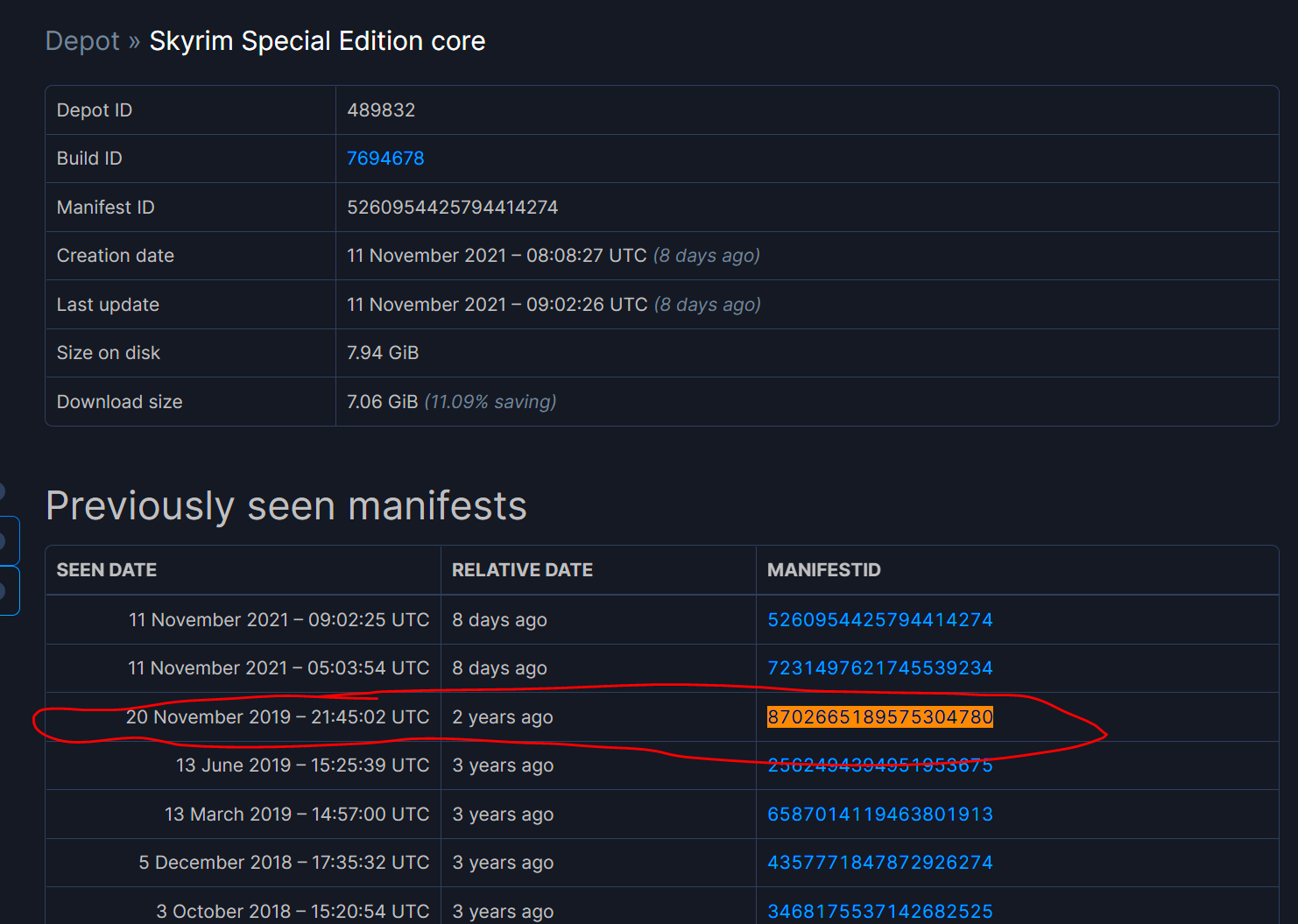Click the Previously seen manifests heading
1298x924 pixels.
[x=286, y=506]
